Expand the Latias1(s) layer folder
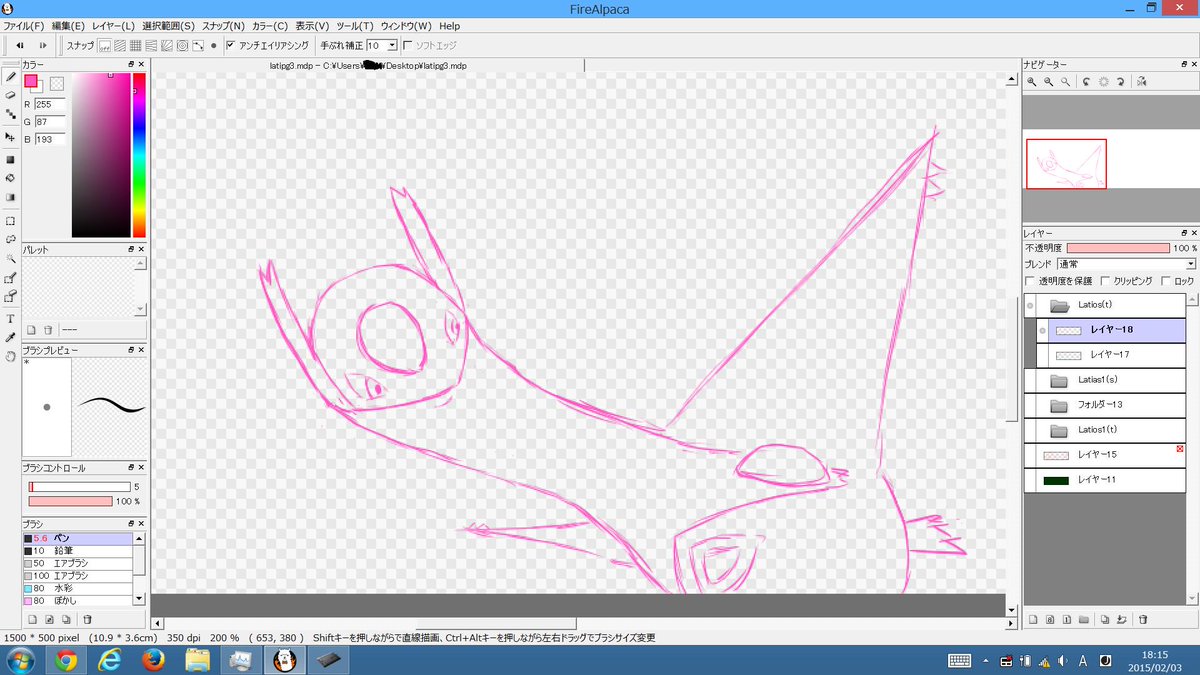This screenshot has height=675, width=1200. coord(1059,380)
